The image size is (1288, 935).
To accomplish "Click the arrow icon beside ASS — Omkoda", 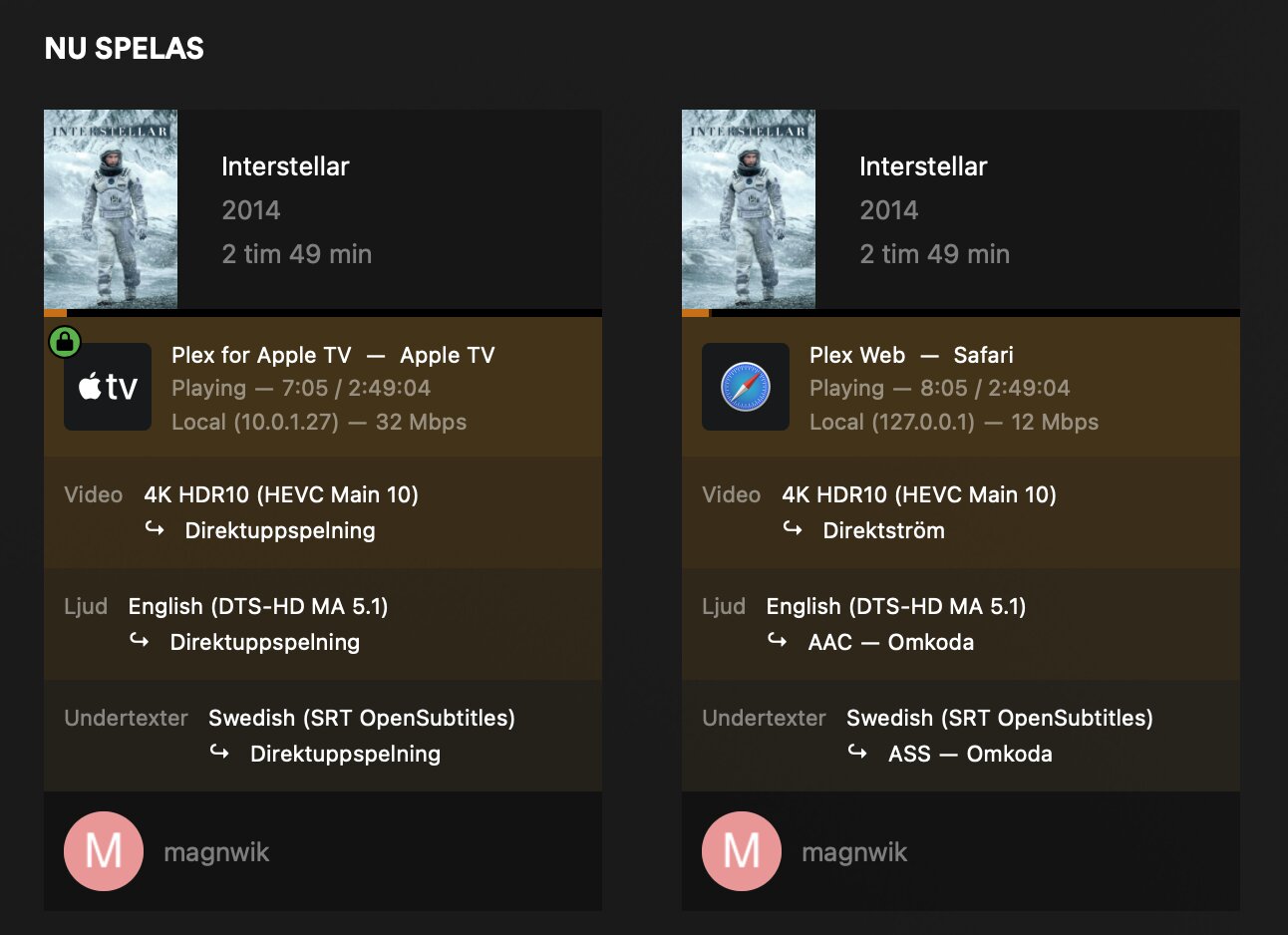I will click(857, 752).
